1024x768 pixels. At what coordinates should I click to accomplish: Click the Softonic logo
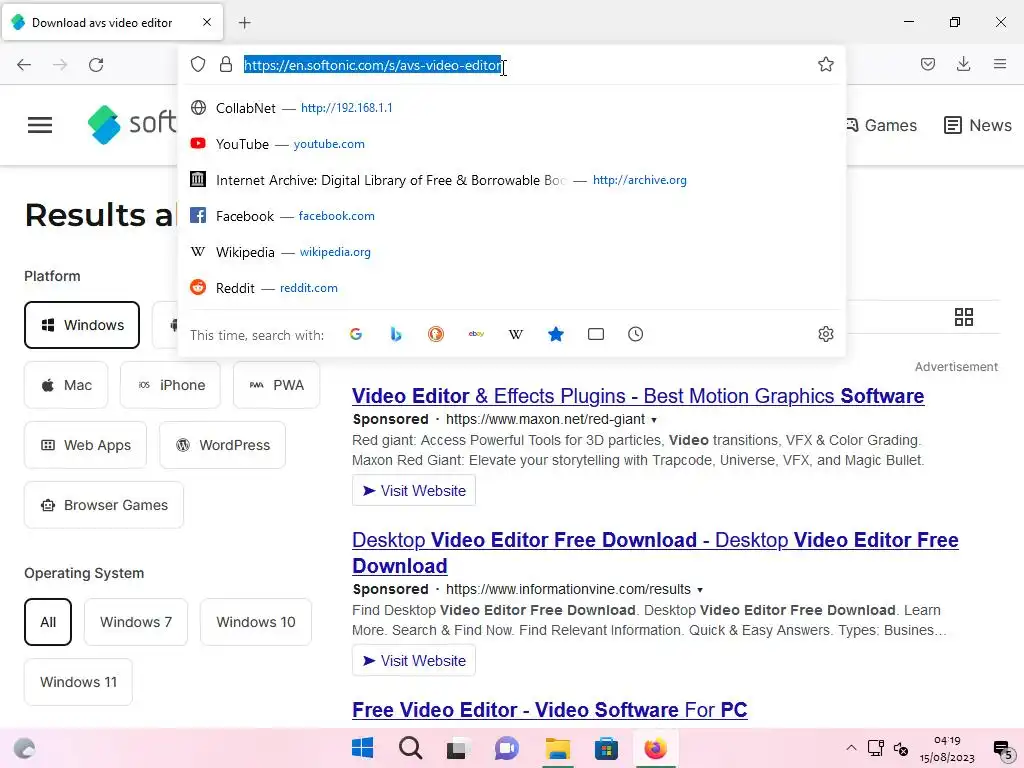pyautogui.click(x=132, y=124)
